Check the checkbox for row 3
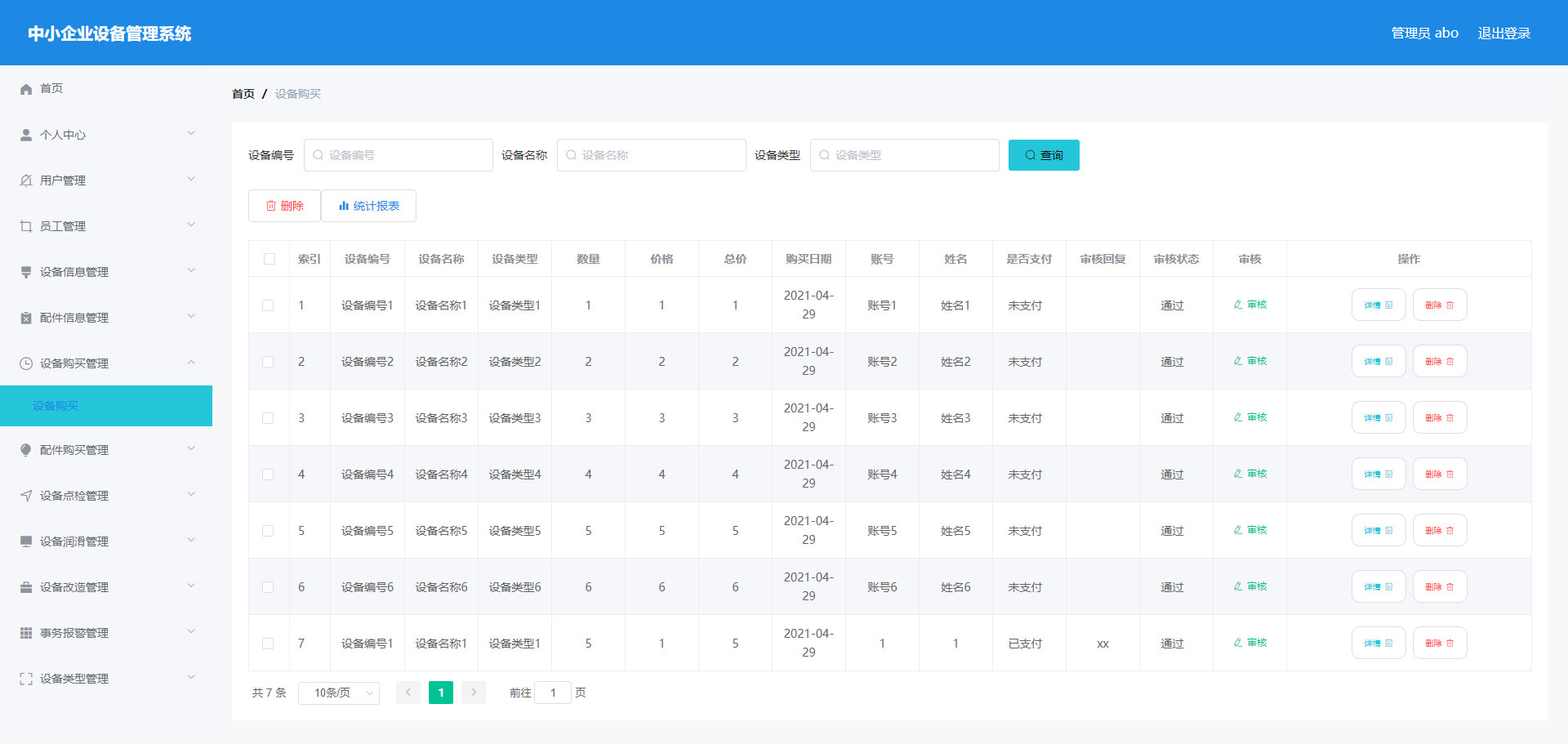The width and height of the screenshot is (1568, 744). pos(268,418)
